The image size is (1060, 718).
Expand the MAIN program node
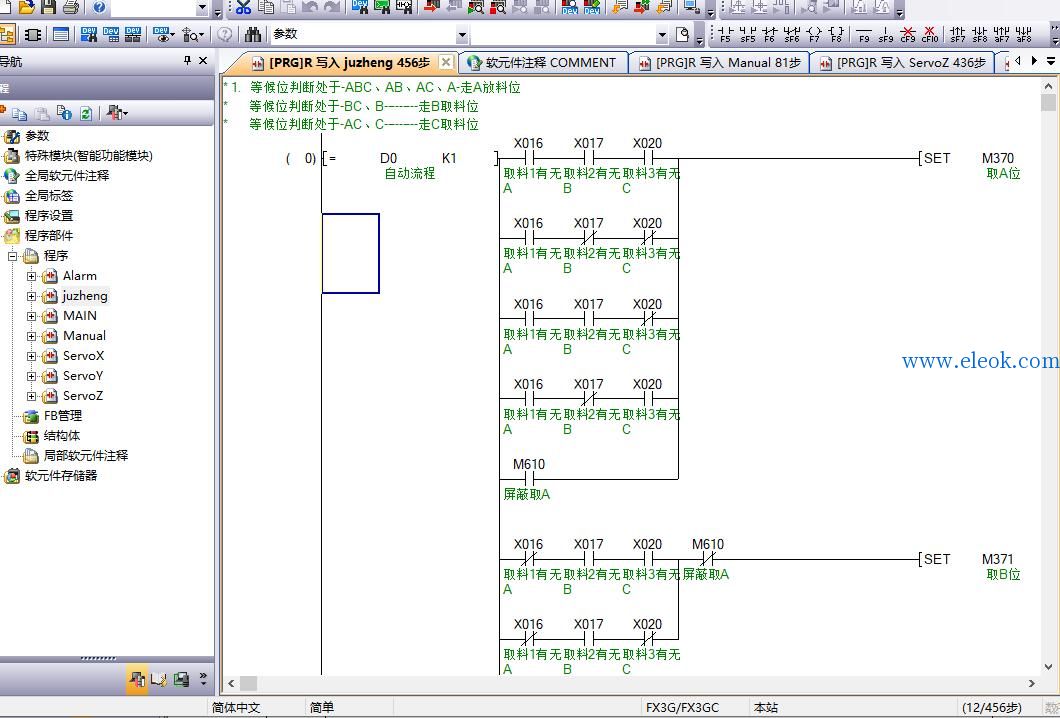(32, 316)
